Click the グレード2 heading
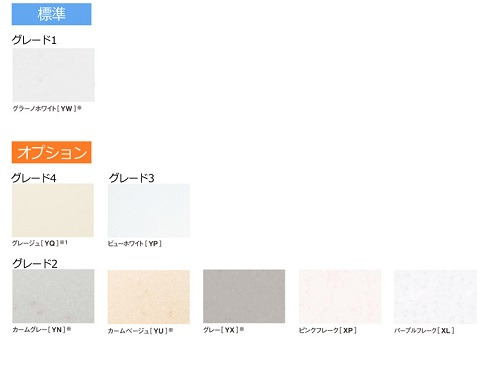The width and height of the screenshot is (480, 389). (35, 264)
